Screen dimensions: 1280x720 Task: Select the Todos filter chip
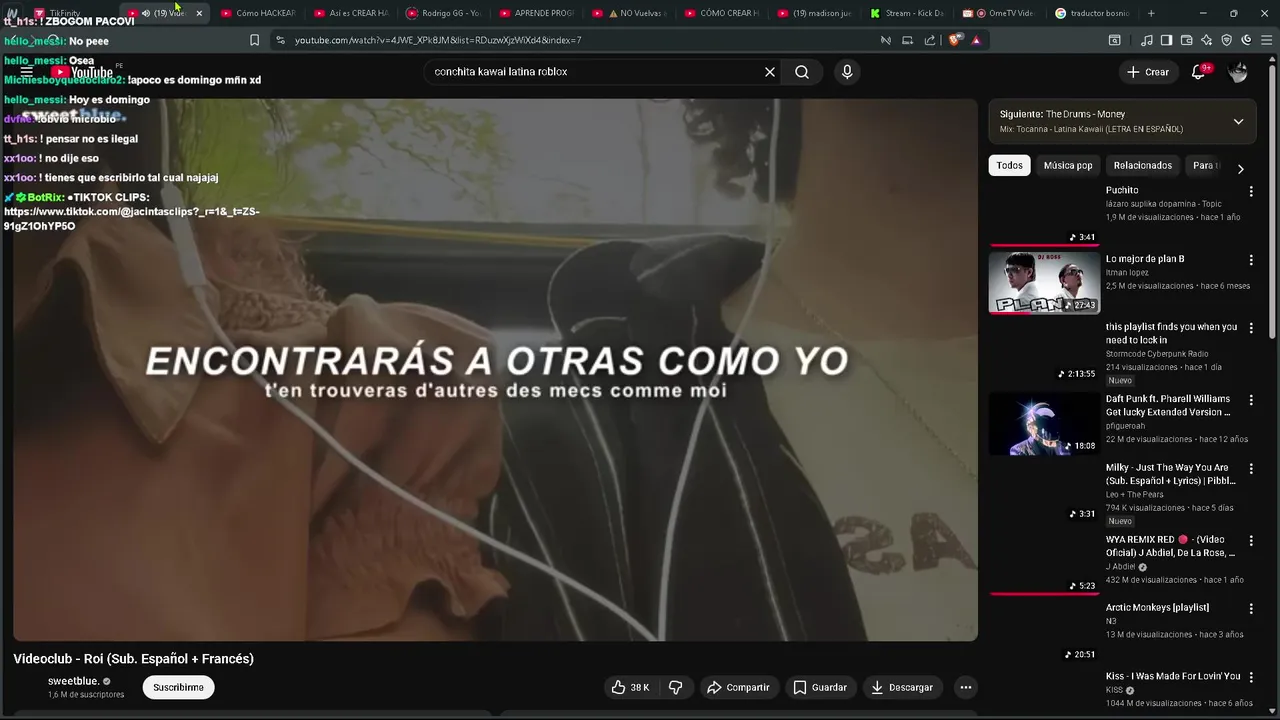pos(1009,165)
